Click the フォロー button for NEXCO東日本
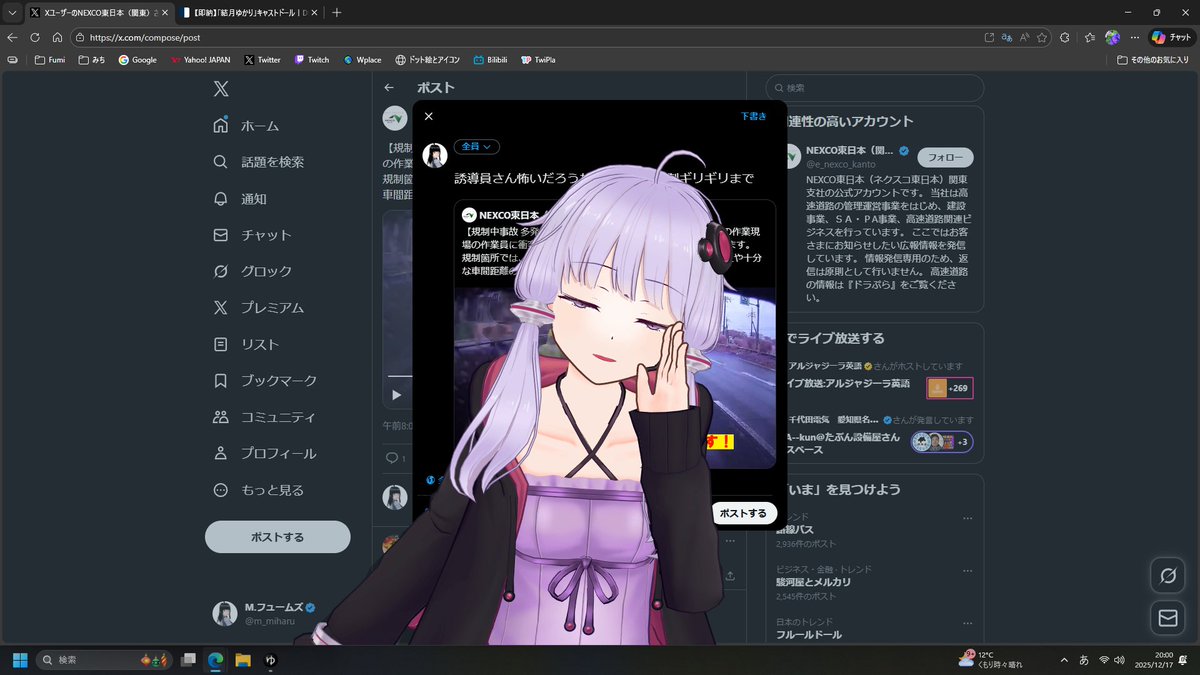 (944, 157)
